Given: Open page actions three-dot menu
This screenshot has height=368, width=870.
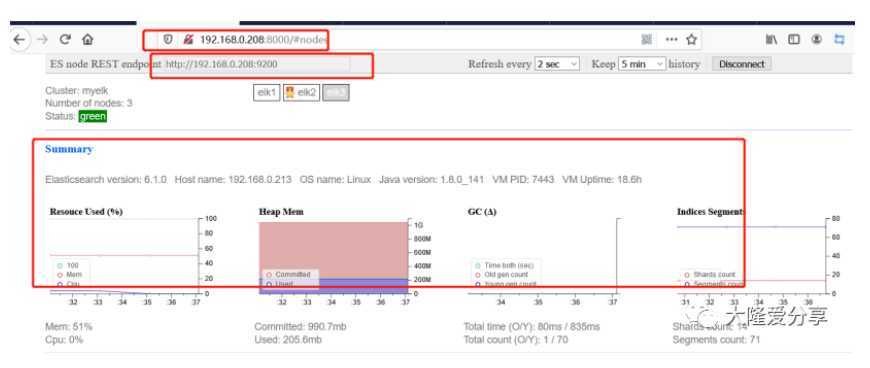Looking at the screenshot, I should (671, 39).
